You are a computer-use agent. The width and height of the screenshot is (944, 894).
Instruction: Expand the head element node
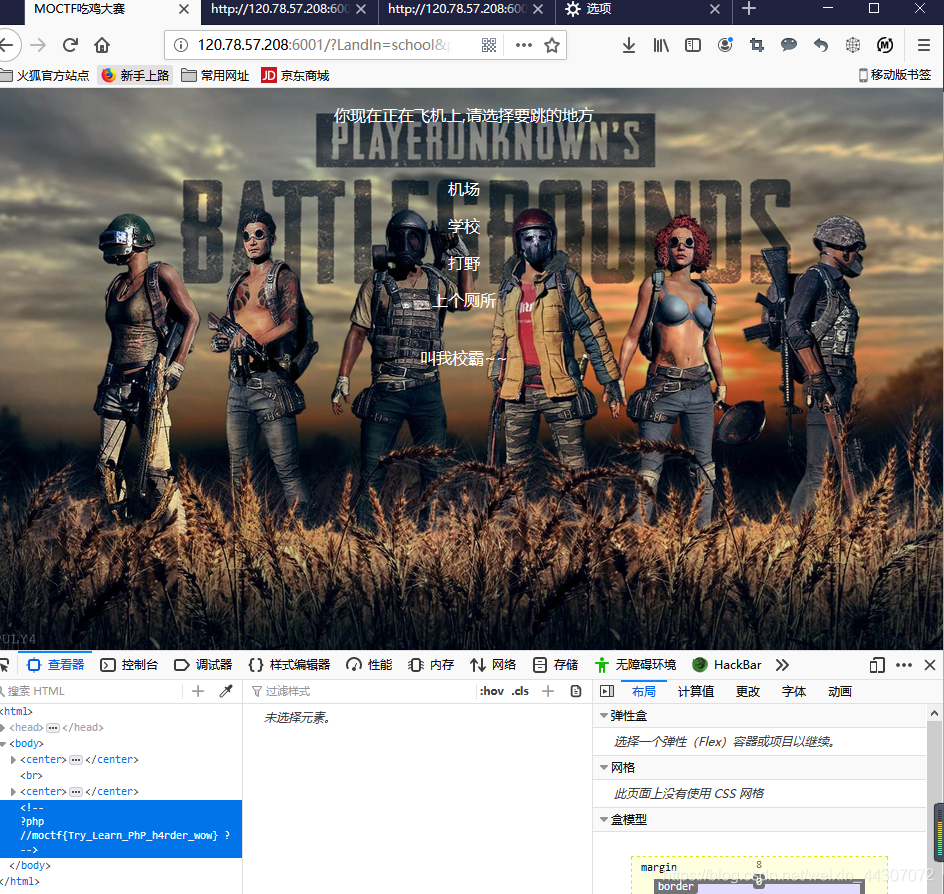(3, 728)
